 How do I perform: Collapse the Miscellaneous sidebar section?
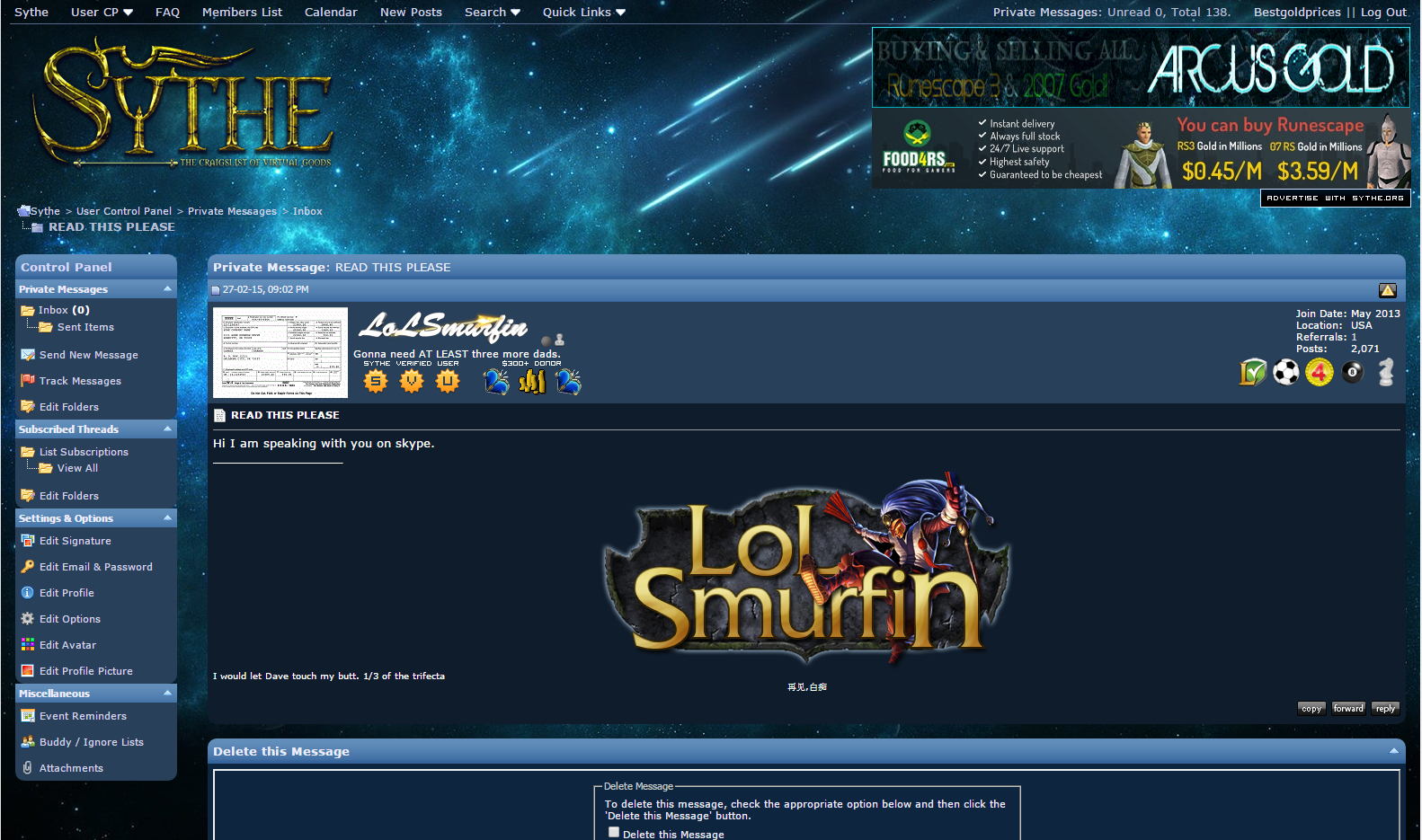pyautogui.click(x=167, y=693)
